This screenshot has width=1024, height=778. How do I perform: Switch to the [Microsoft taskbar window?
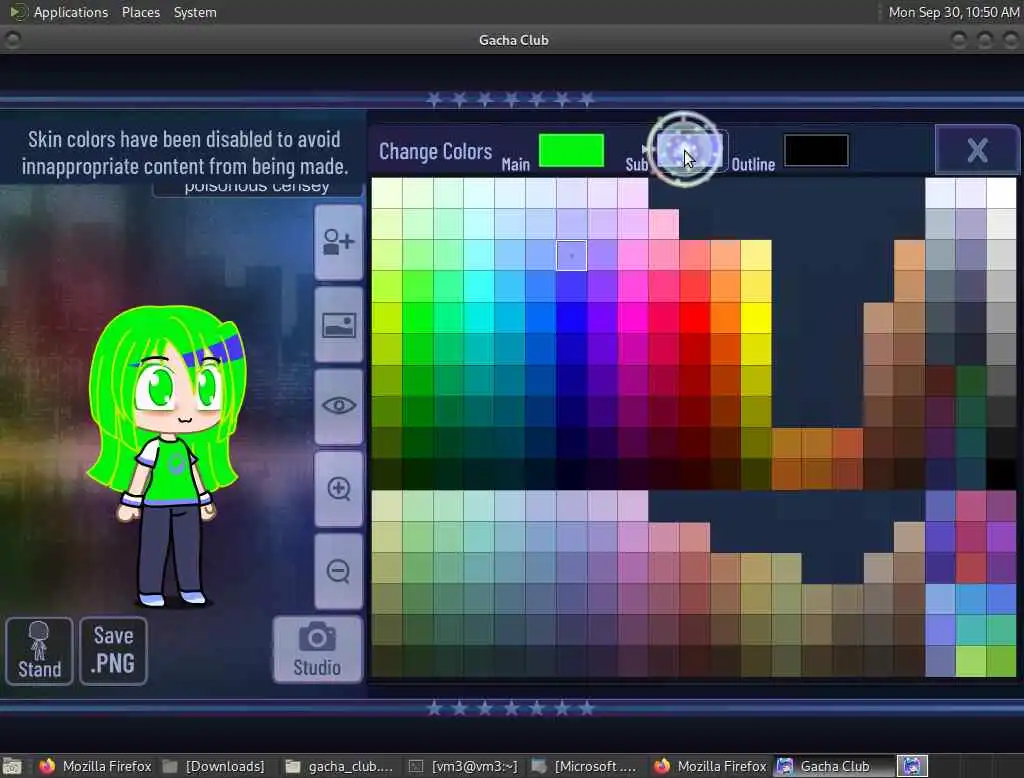(584, 766)
